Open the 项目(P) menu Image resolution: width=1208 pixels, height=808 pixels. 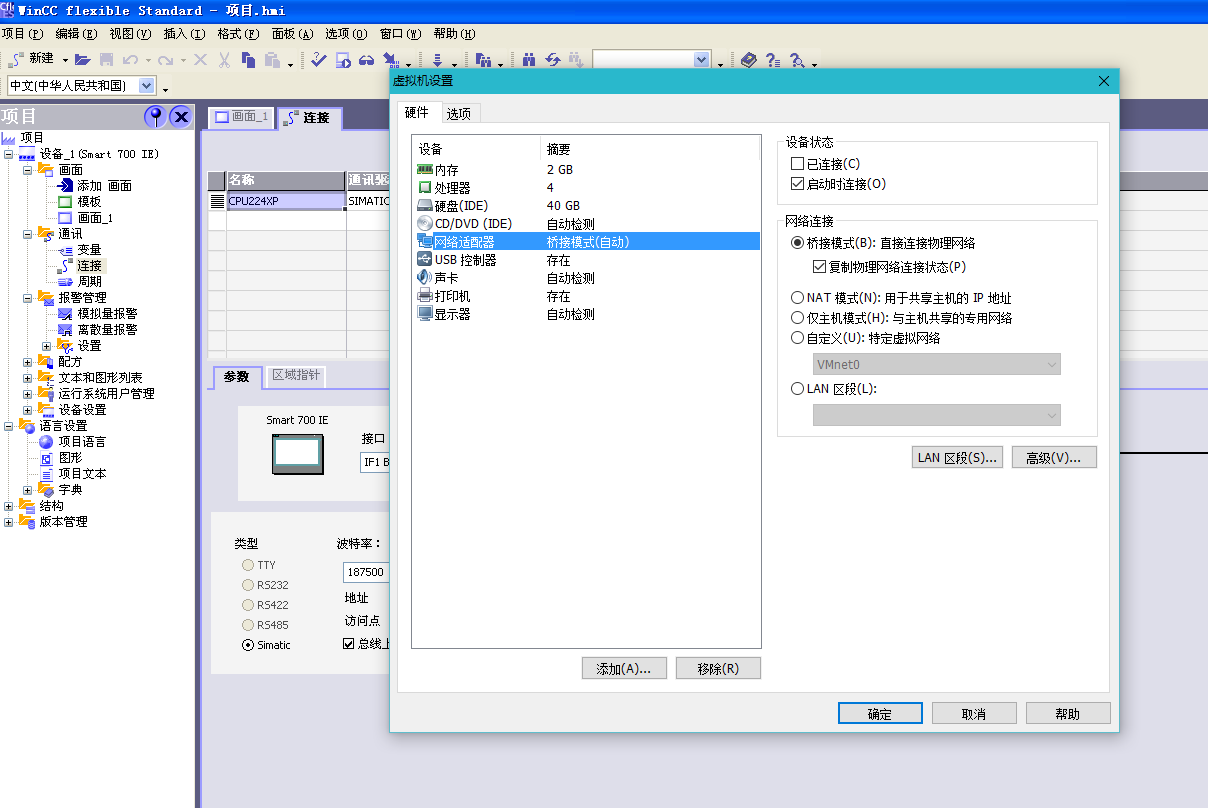22,33
